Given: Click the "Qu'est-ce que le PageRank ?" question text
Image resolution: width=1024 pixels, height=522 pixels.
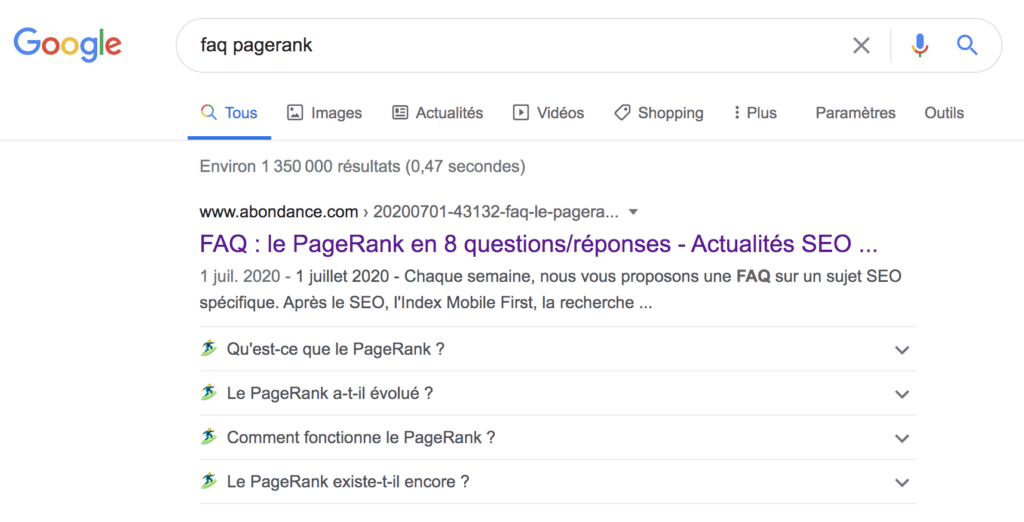Looking at the screenshot, I should point(336,349).
